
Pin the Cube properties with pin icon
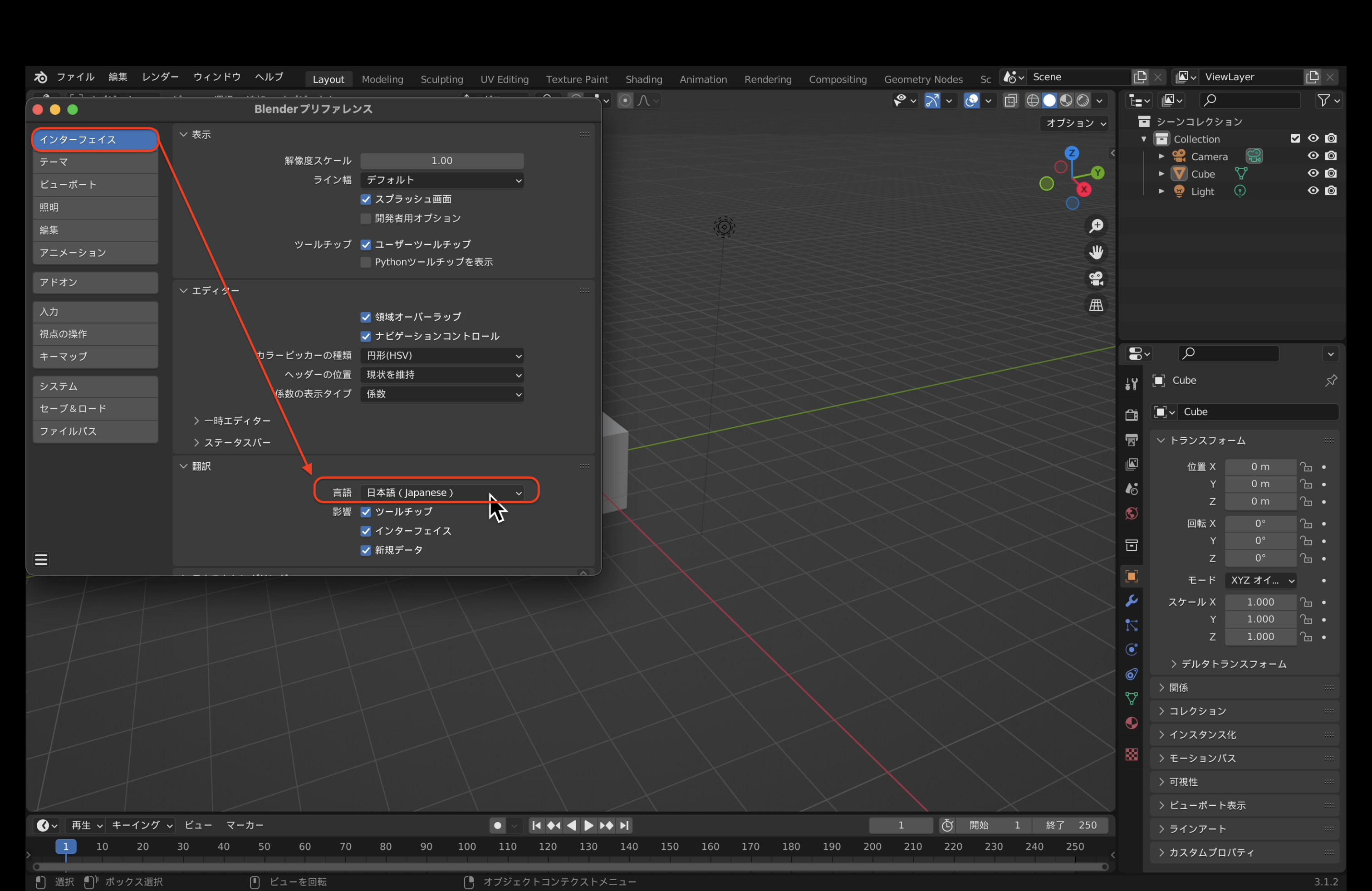[x=1331, y=380]
